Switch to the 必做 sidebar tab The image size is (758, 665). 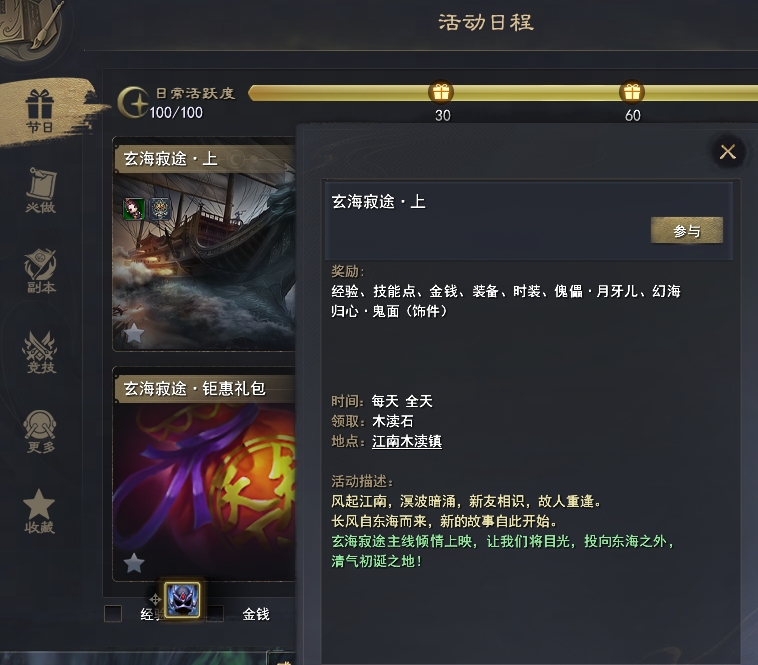pyautogui.click(x=41, y=190)
